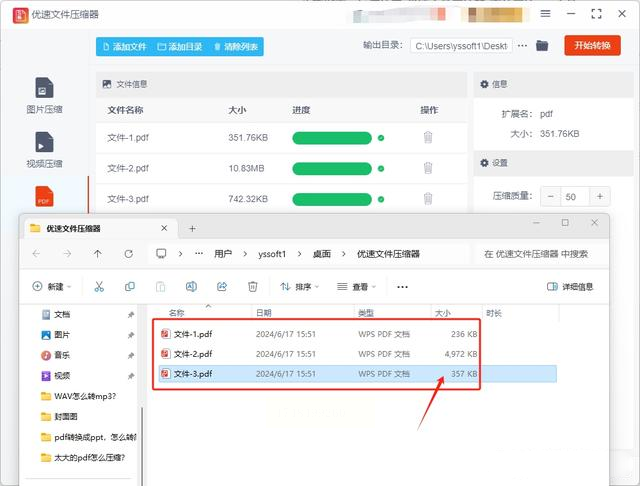This screenshot has height=486, width=640.
Task: Click the Copy icon in Explorer toolbar
Action: point(130,287)
